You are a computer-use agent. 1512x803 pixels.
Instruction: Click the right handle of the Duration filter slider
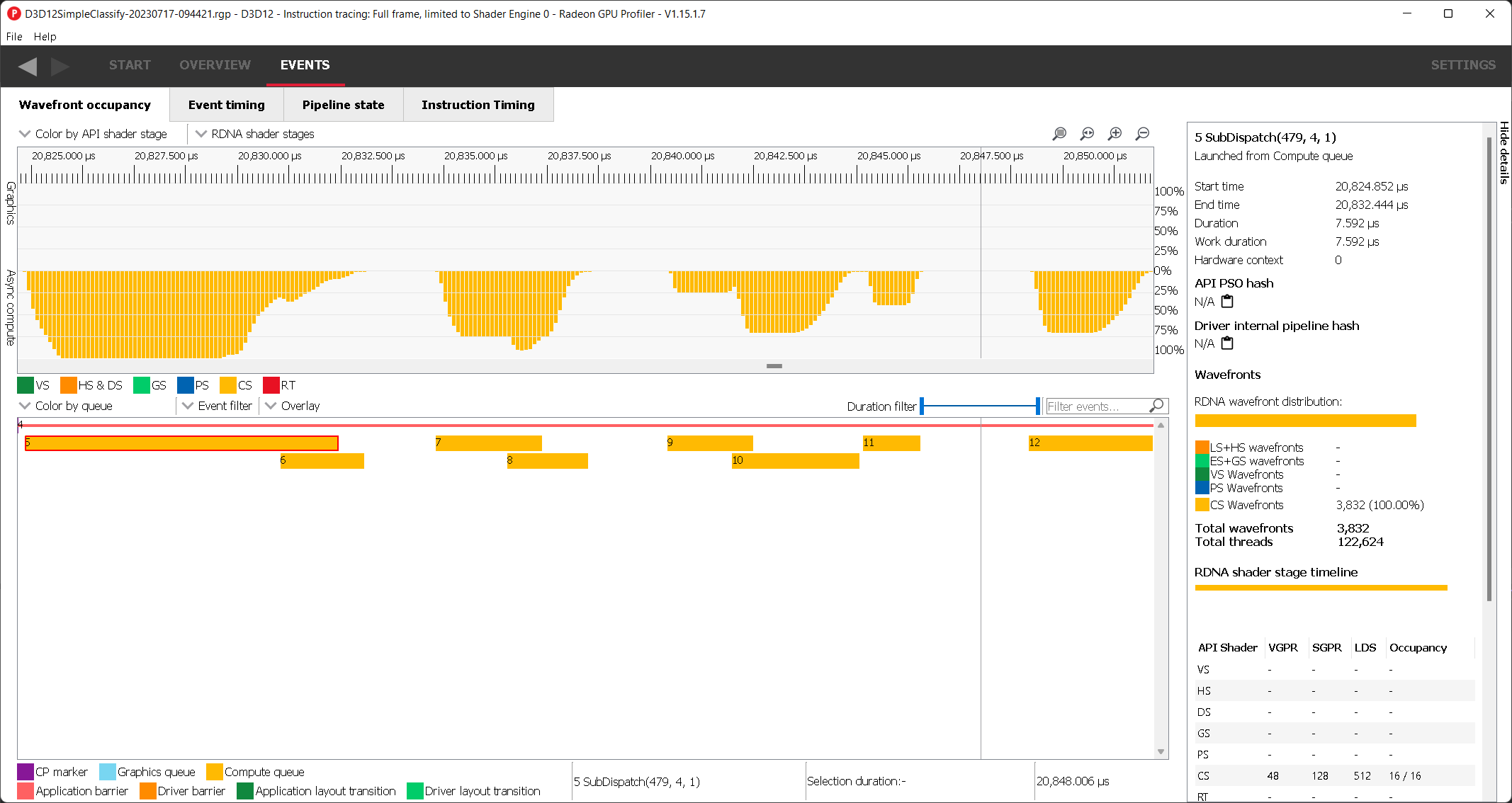tap(1037, 406)
